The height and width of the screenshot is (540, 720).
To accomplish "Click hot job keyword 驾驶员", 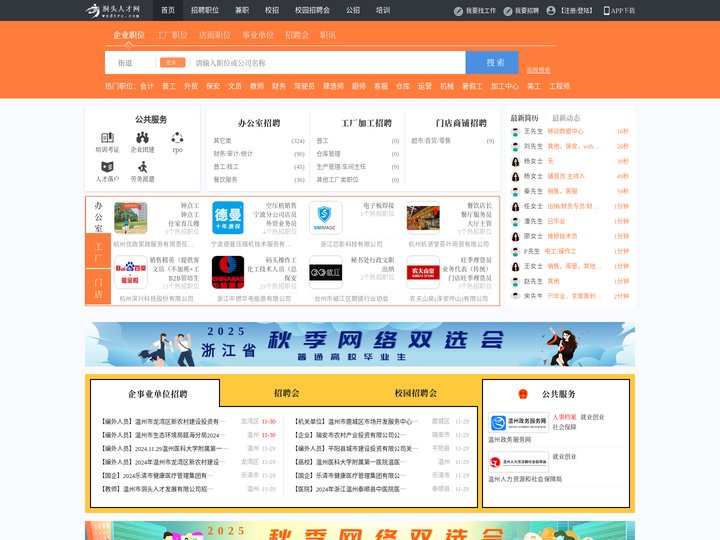I will click(x=304, y=86).
